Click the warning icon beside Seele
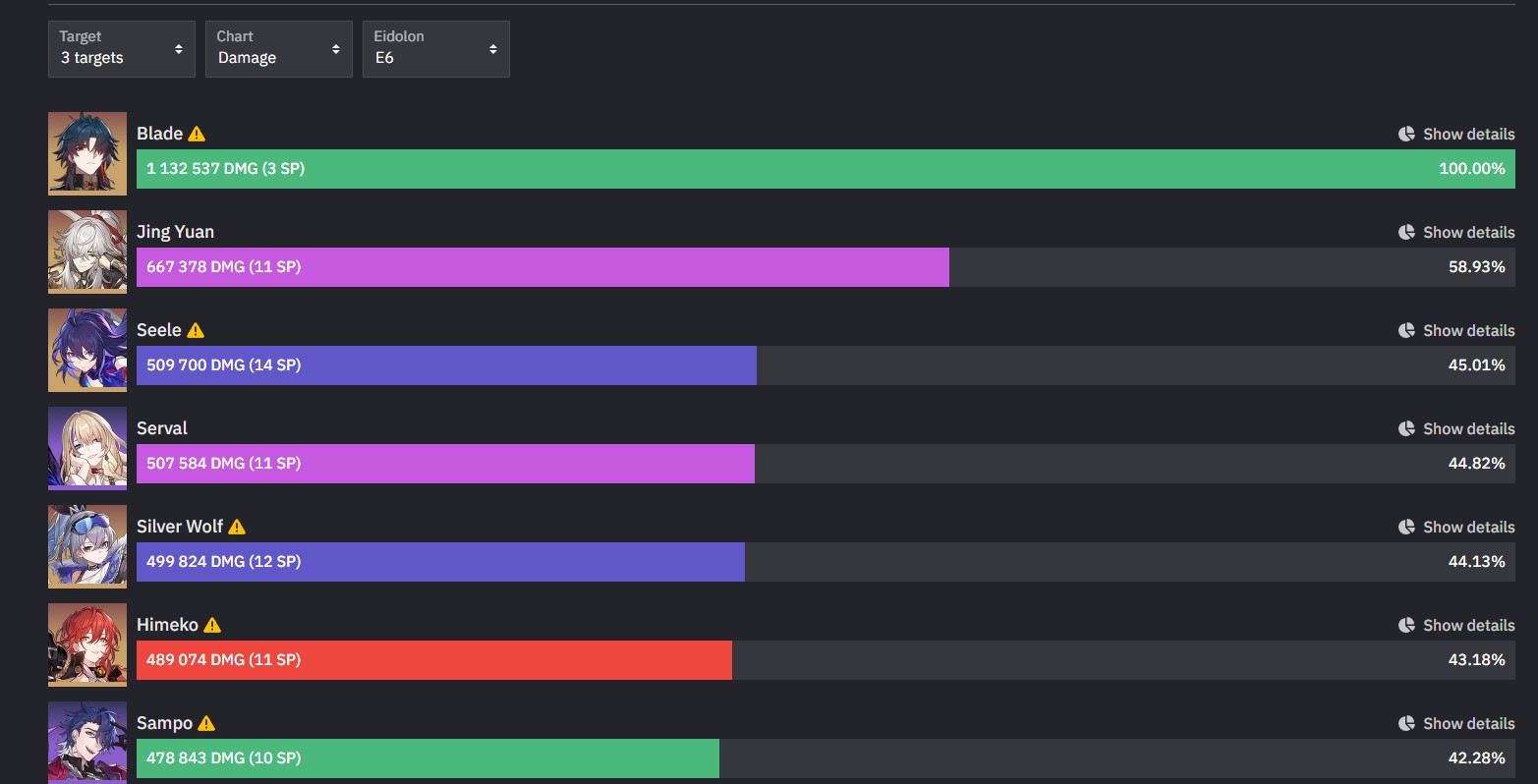Viewport: 1538px width, 784px height. (196, 331)
